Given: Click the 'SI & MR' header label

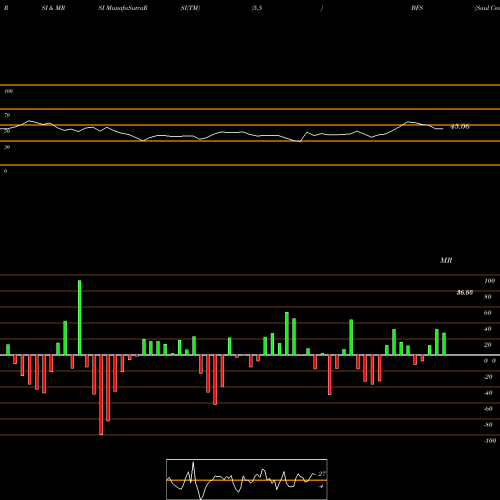Looking at the screenshot, I should (x=53, y=8).
